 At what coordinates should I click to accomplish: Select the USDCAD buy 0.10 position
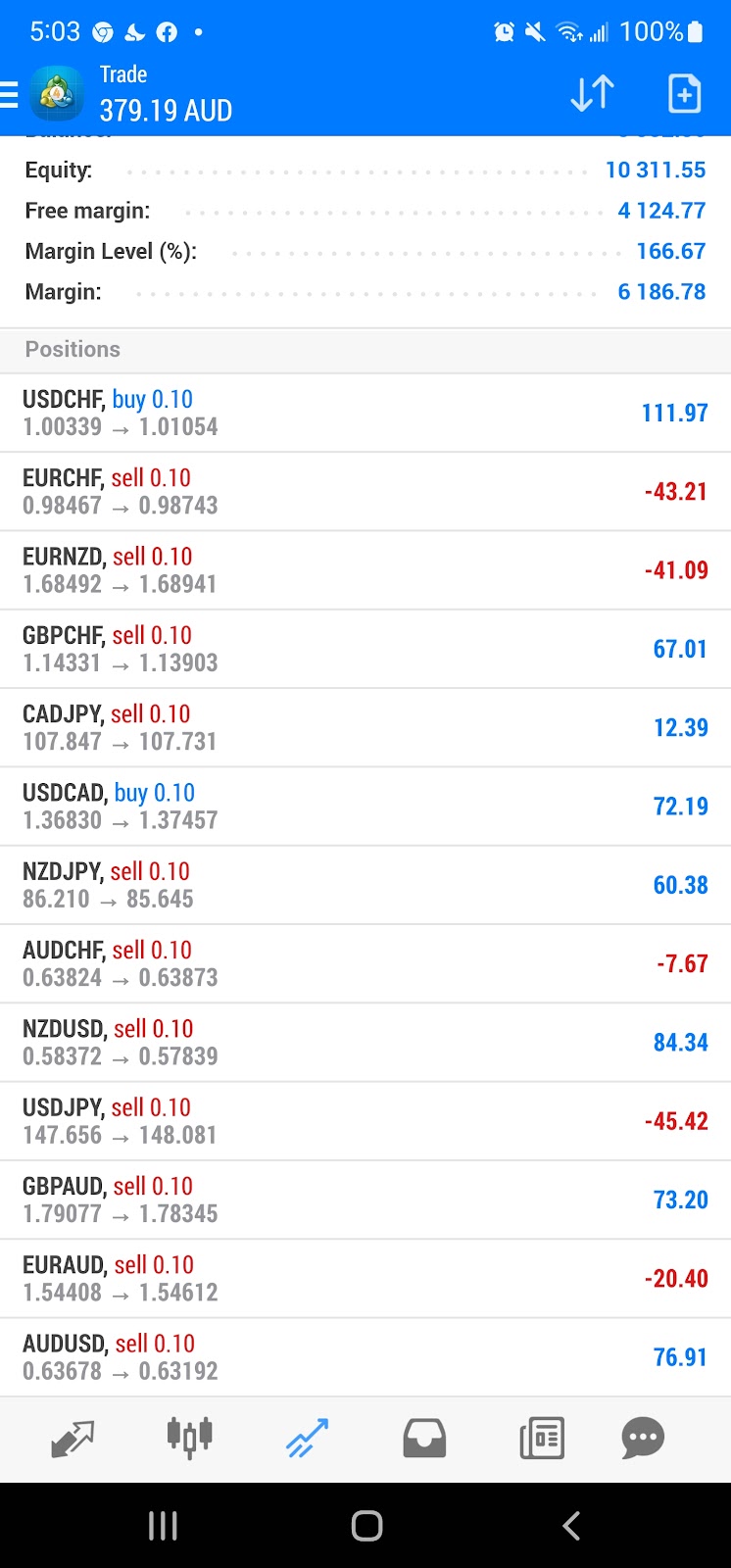coord(365,807)
